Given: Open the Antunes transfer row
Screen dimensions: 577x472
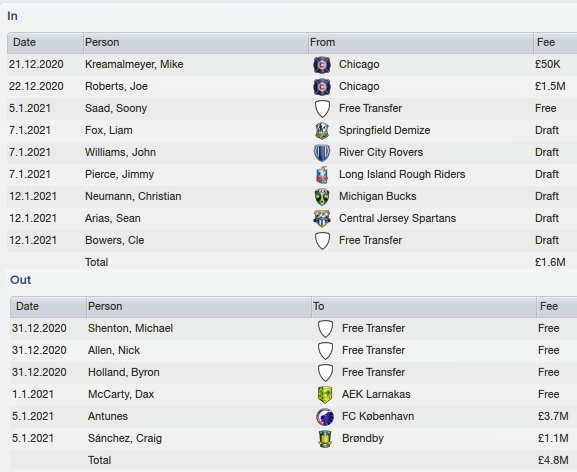Looking at the screenshot, I should point(293,416).
